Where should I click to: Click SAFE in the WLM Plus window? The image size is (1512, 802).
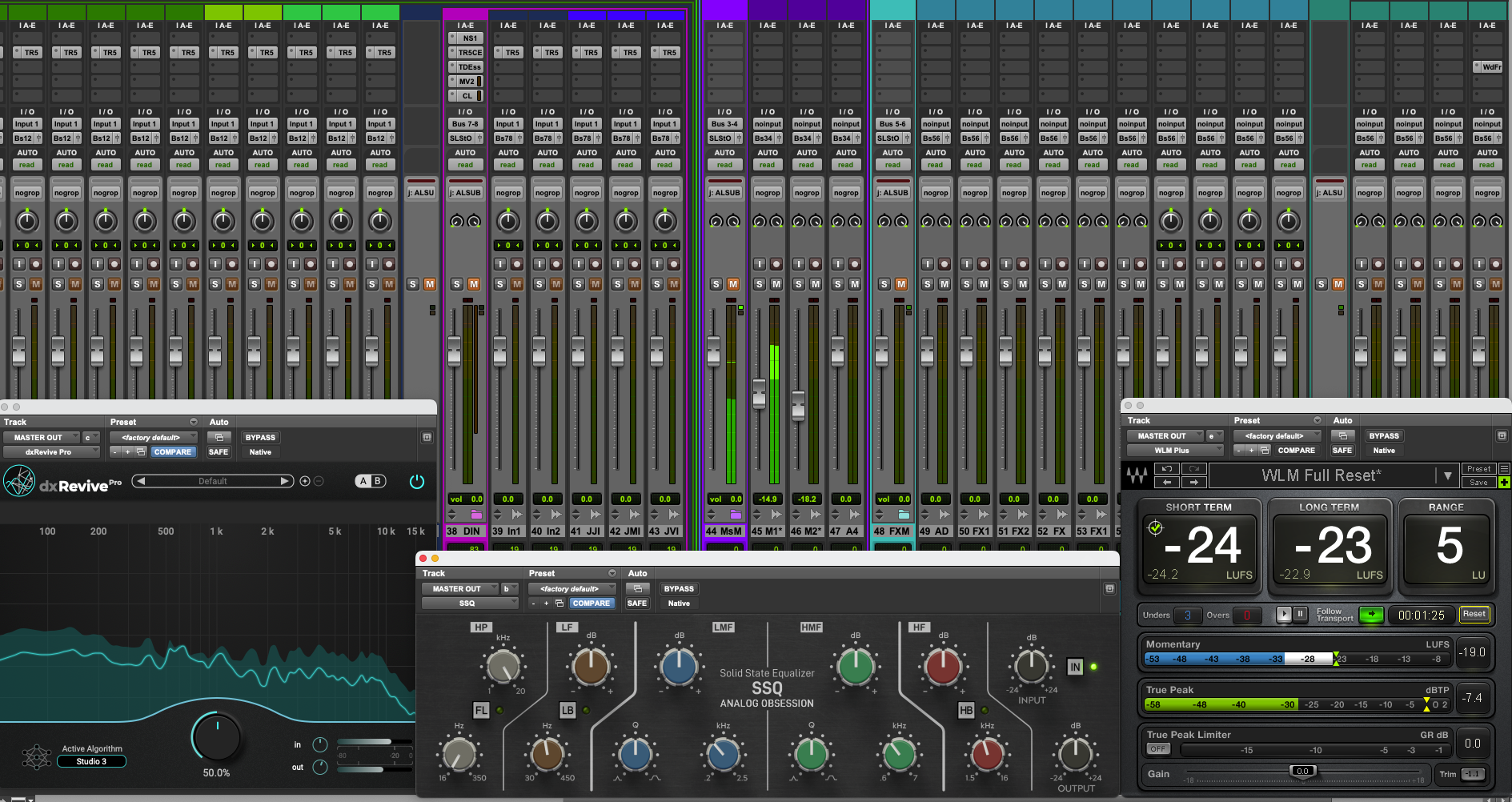point(1342,450)
